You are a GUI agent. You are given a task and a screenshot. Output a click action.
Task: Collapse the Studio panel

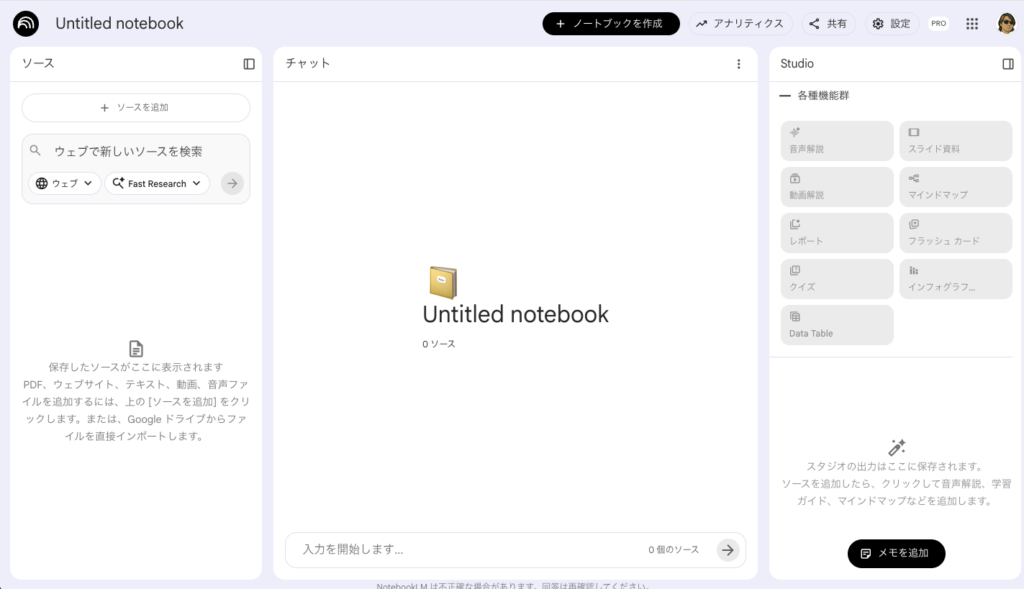(1007, 64)
